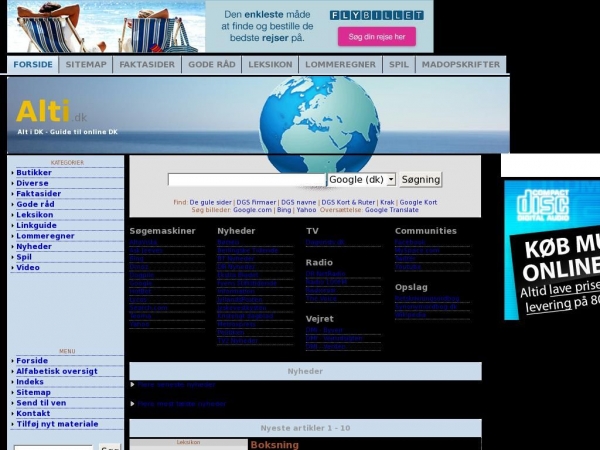Open the Butikker category
Image resolution: width=600 pixels, height=450 pixels.
[34, 173]
